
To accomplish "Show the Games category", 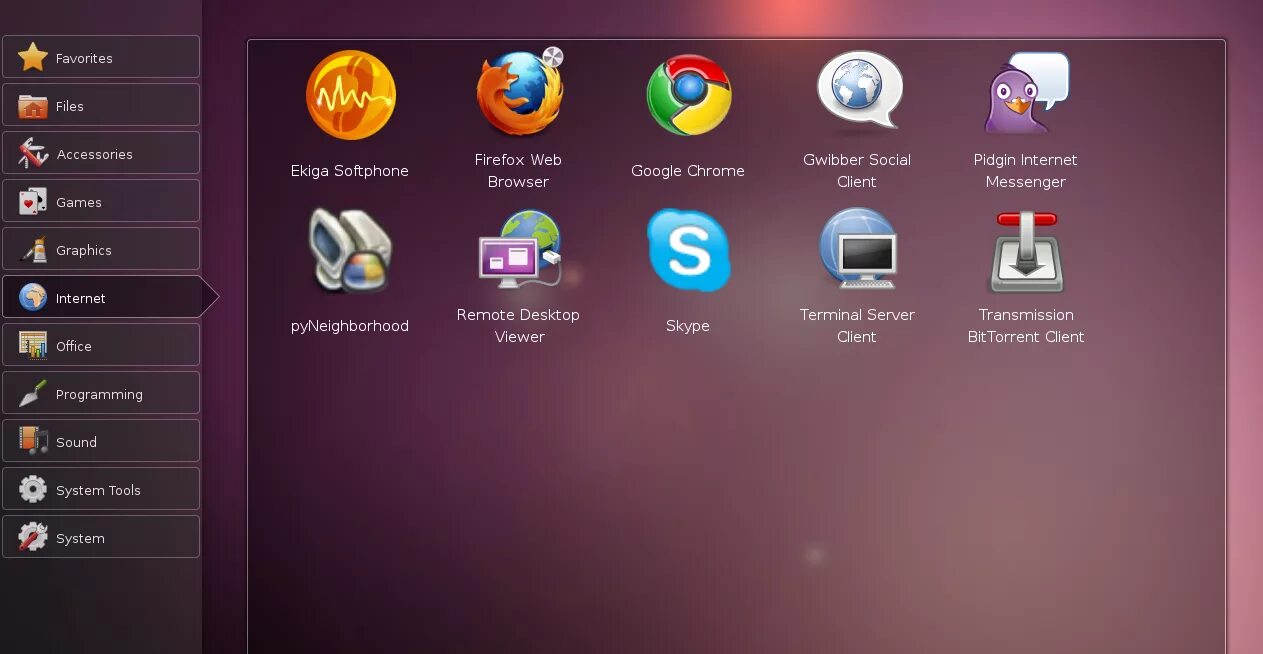I will tap(101, 201).
